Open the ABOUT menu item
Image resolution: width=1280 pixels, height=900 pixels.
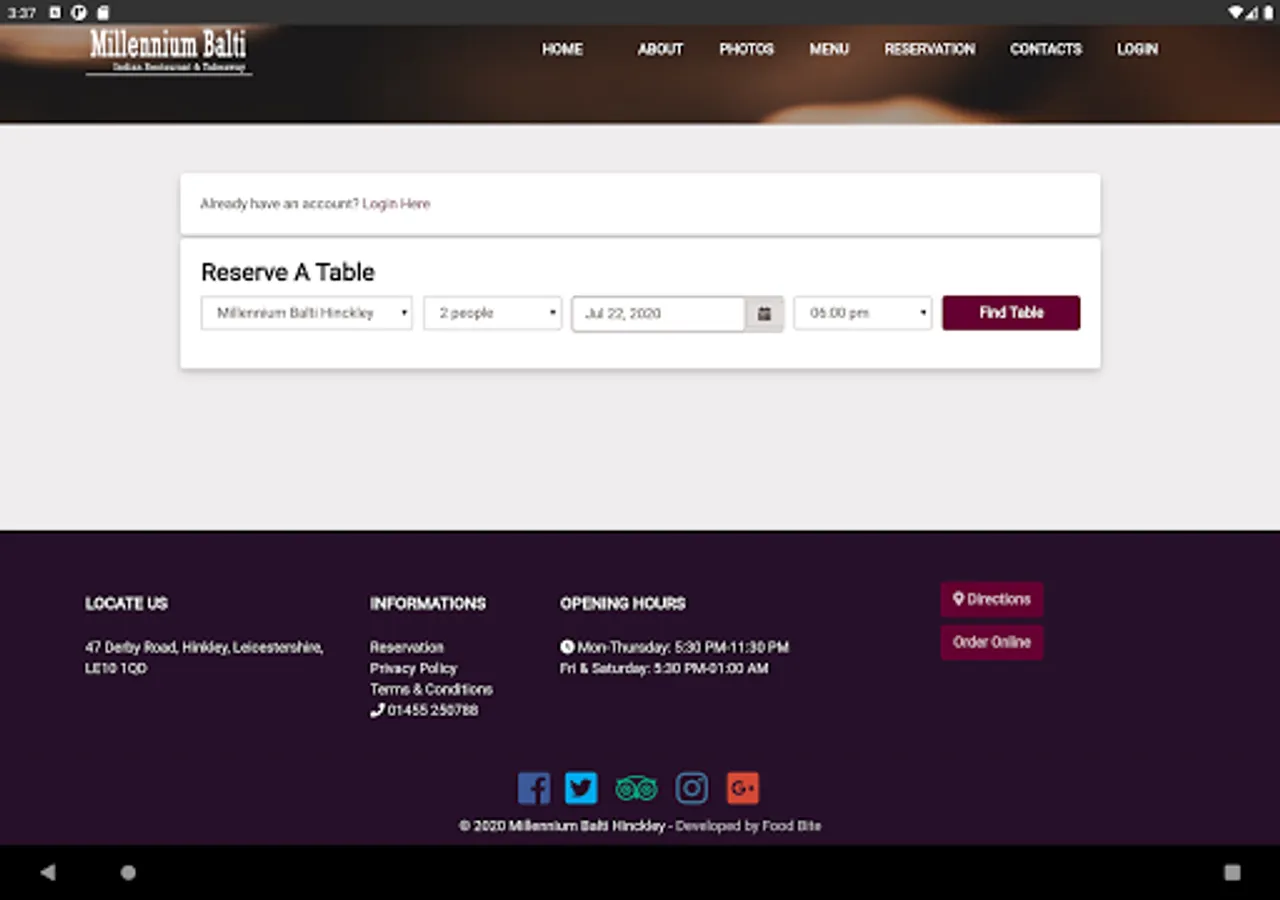click(x=660, y=49)
